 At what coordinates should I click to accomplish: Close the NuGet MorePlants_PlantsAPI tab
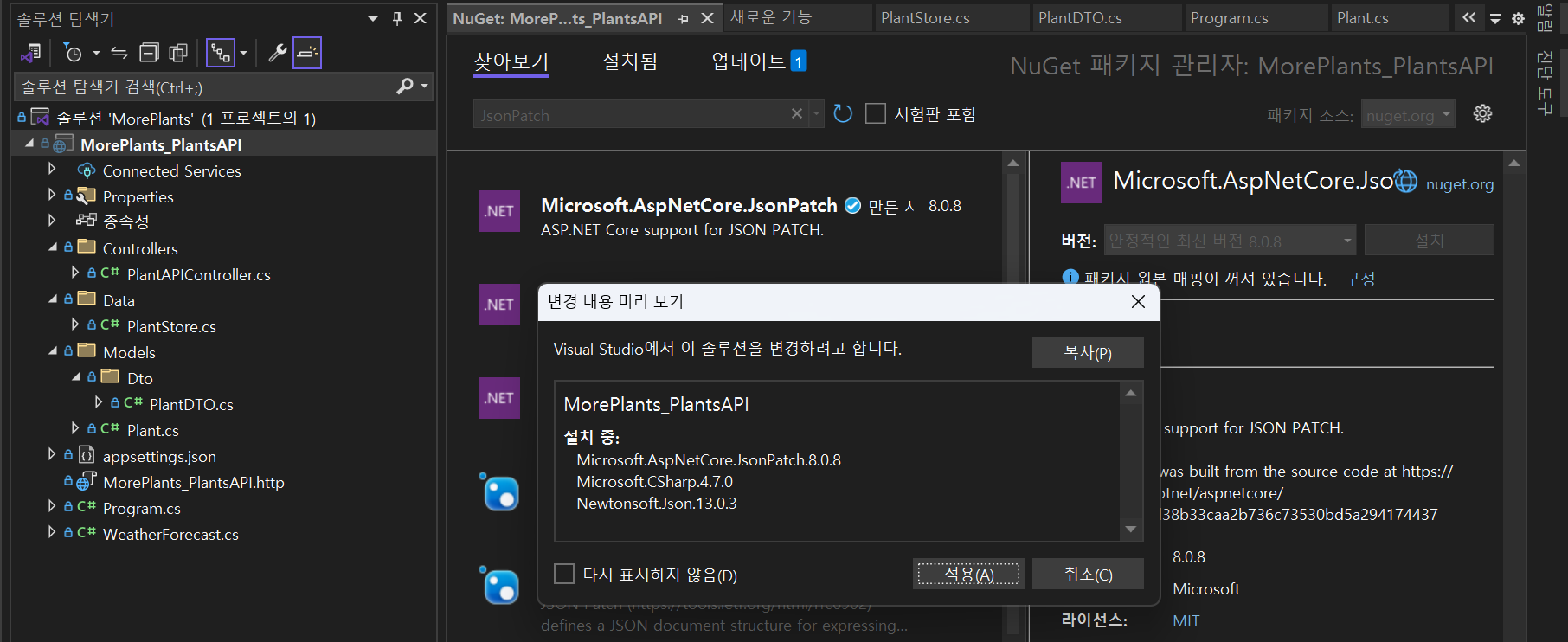pyautogui.click(x=707, y=18)
